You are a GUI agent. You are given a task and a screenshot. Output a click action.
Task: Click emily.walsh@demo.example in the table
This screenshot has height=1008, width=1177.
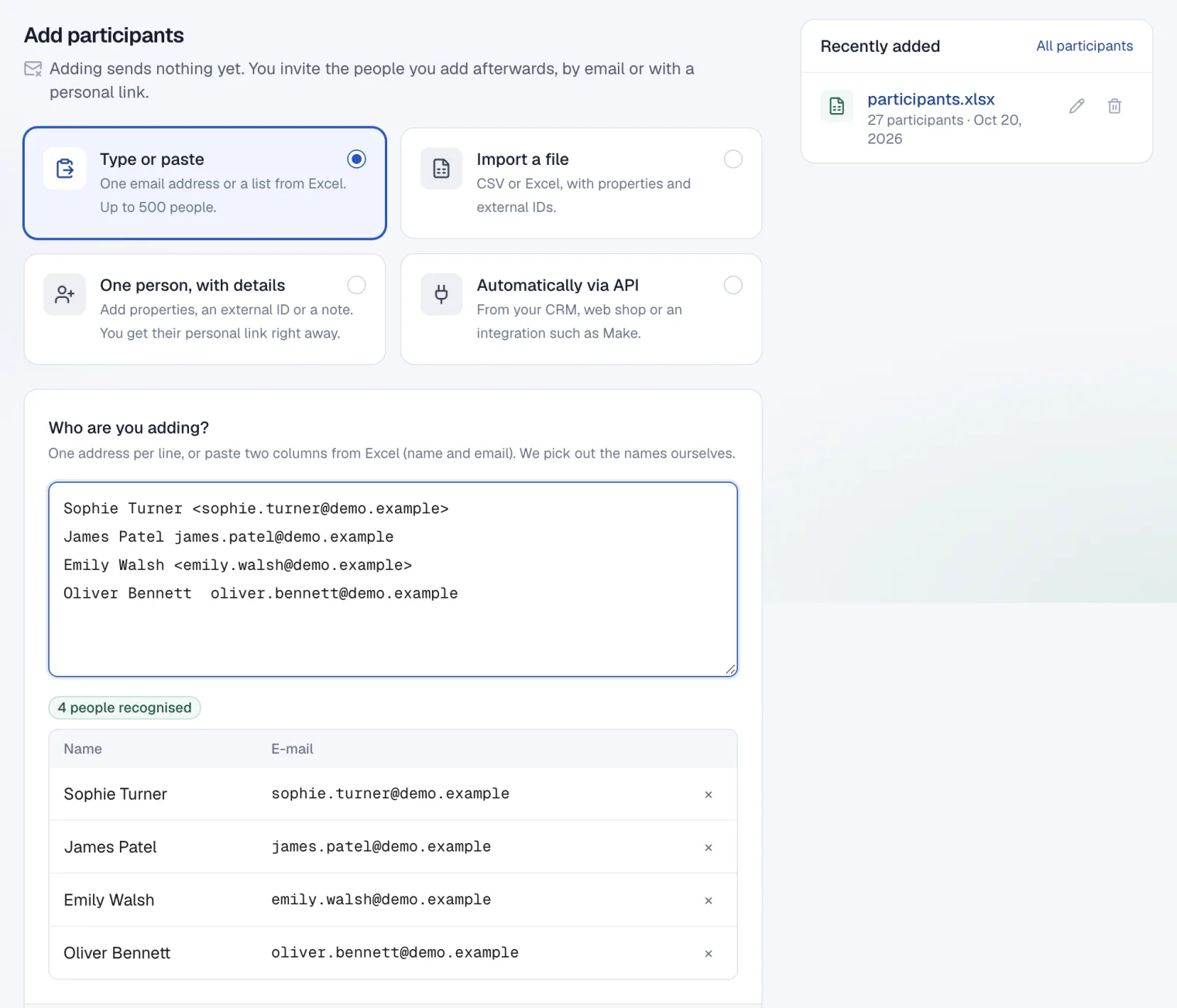(381, 900)
